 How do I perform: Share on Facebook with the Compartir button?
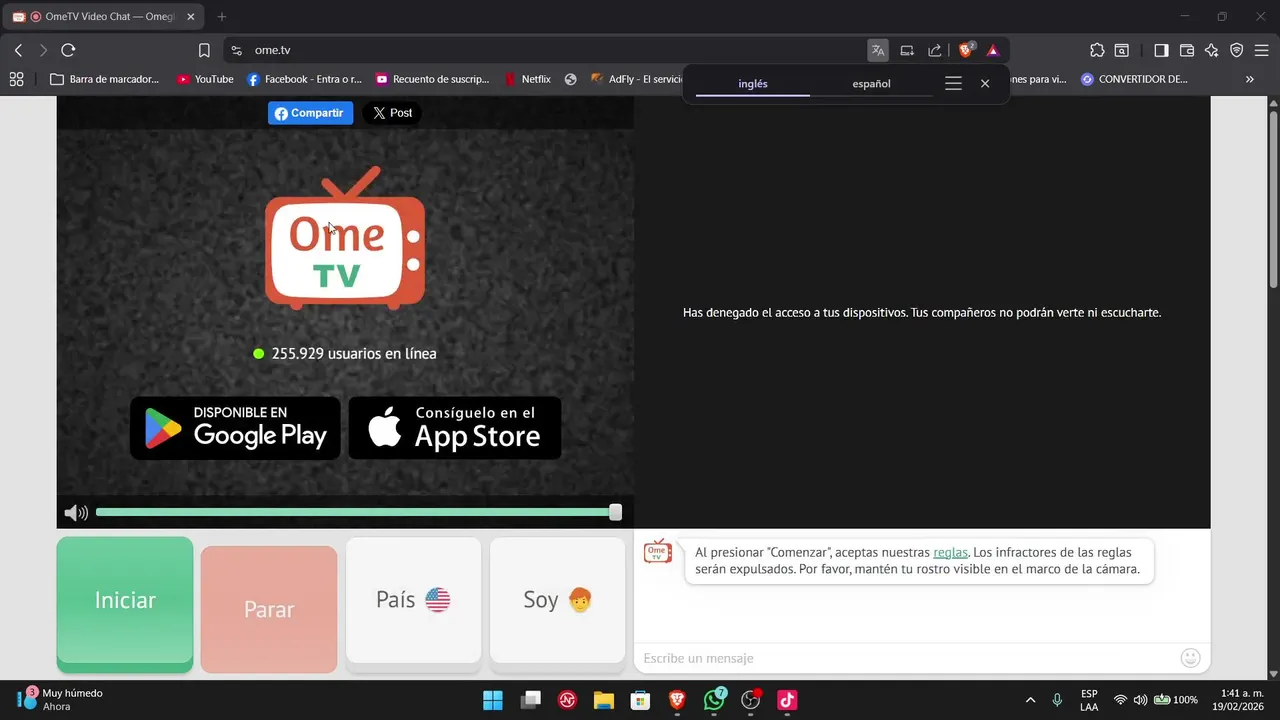coord(310,113)
